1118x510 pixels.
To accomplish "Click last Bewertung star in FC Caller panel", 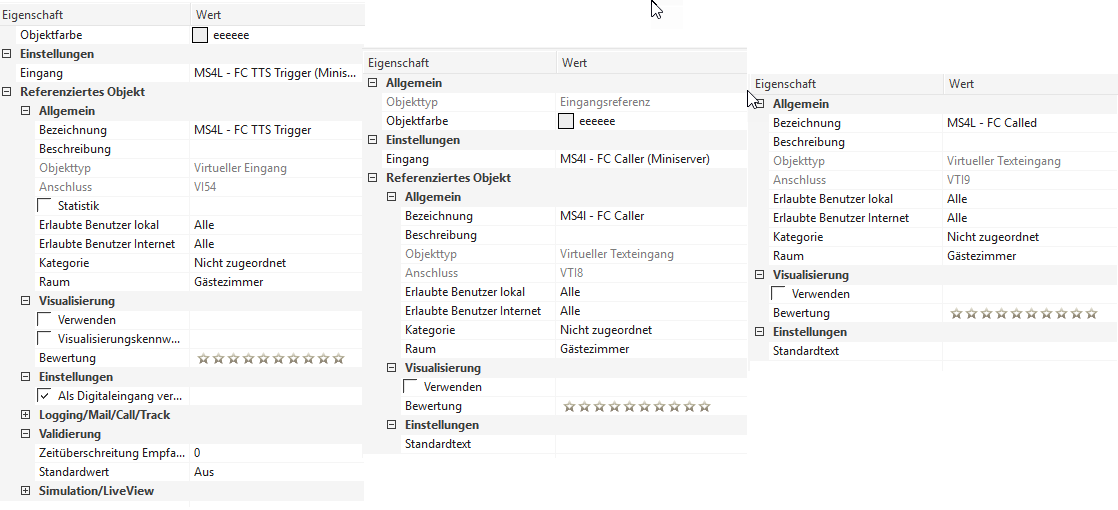I will 705,406.
